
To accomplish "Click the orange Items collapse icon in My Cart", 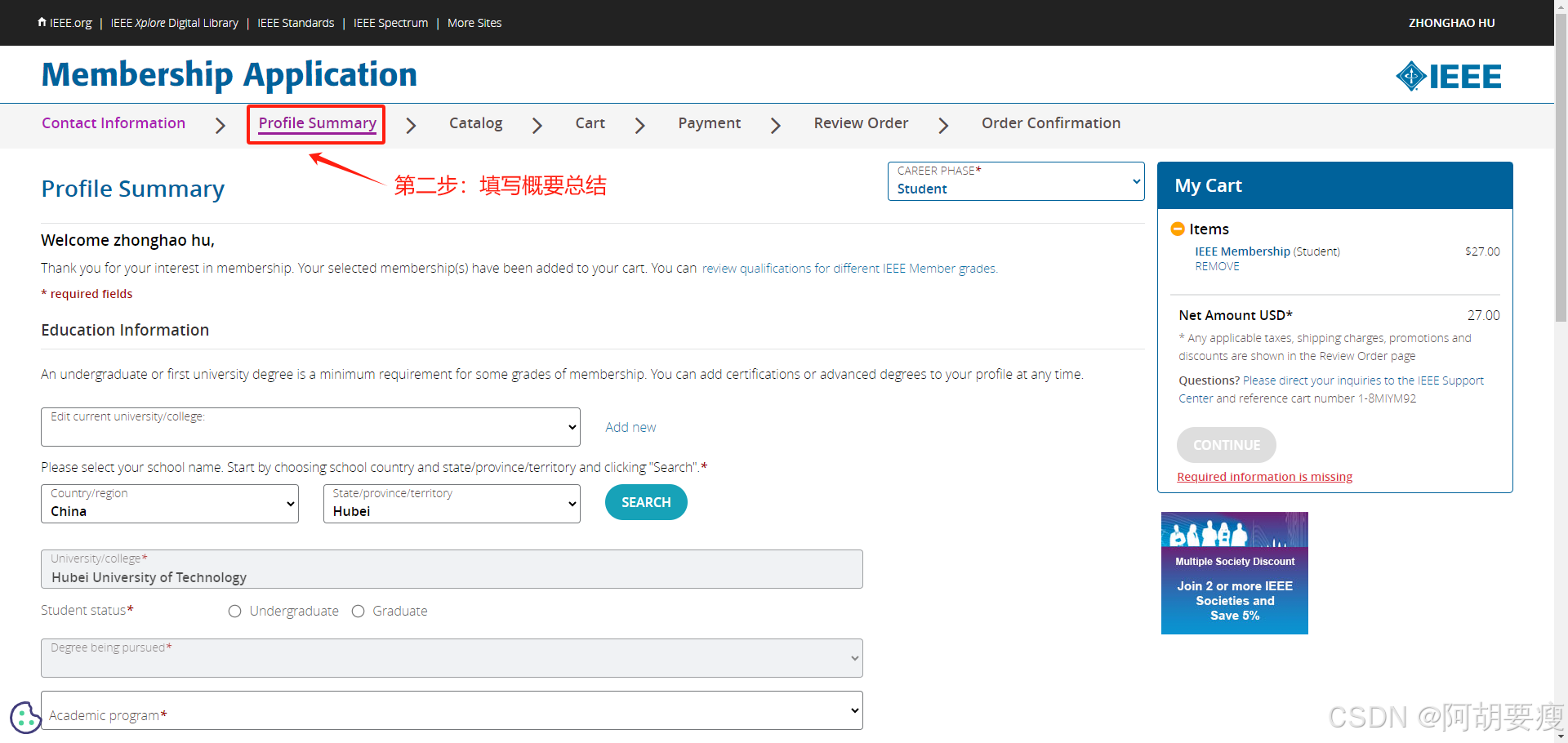I will click(1178, 229).
